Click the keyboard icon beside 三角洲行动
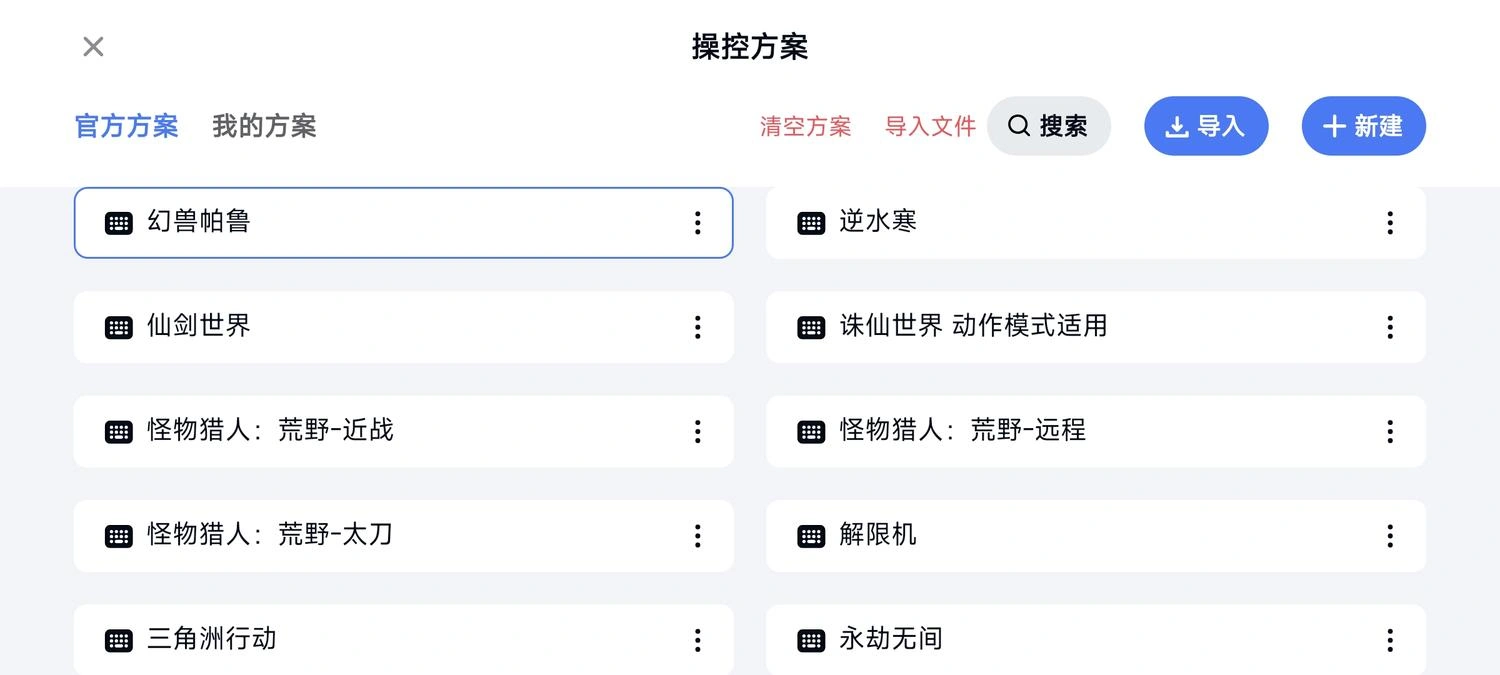The width and height of the screenshot is (1500, 675). click(x=119, y=640)
